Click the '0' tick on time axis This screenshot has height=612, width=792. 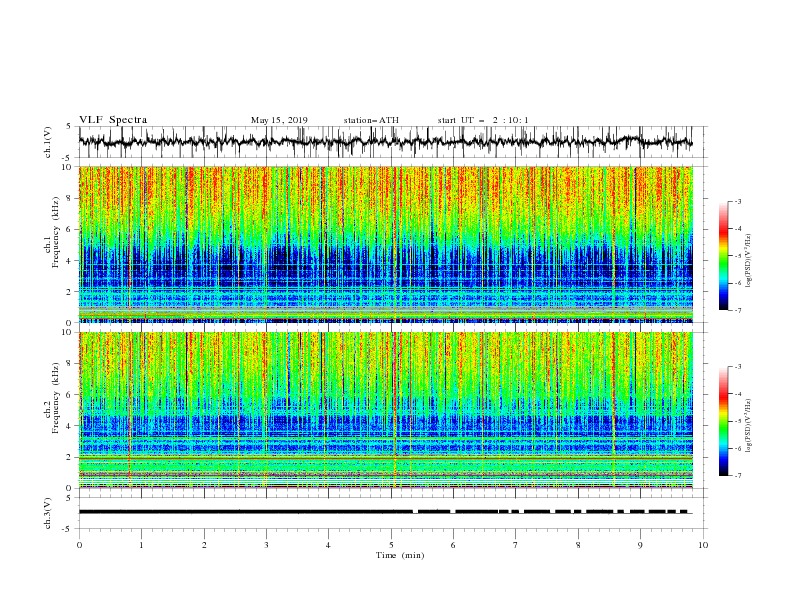pos(79,545)
